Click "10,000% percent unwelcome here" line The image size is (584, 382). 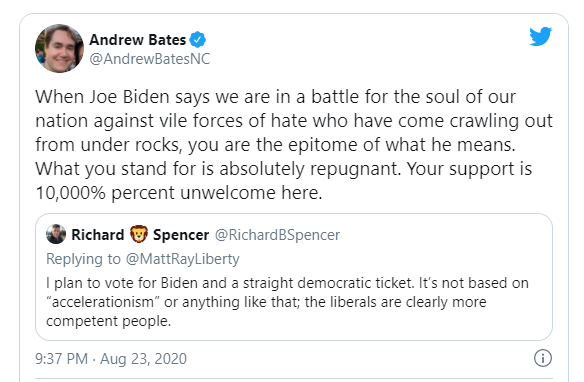coord(179,193)
